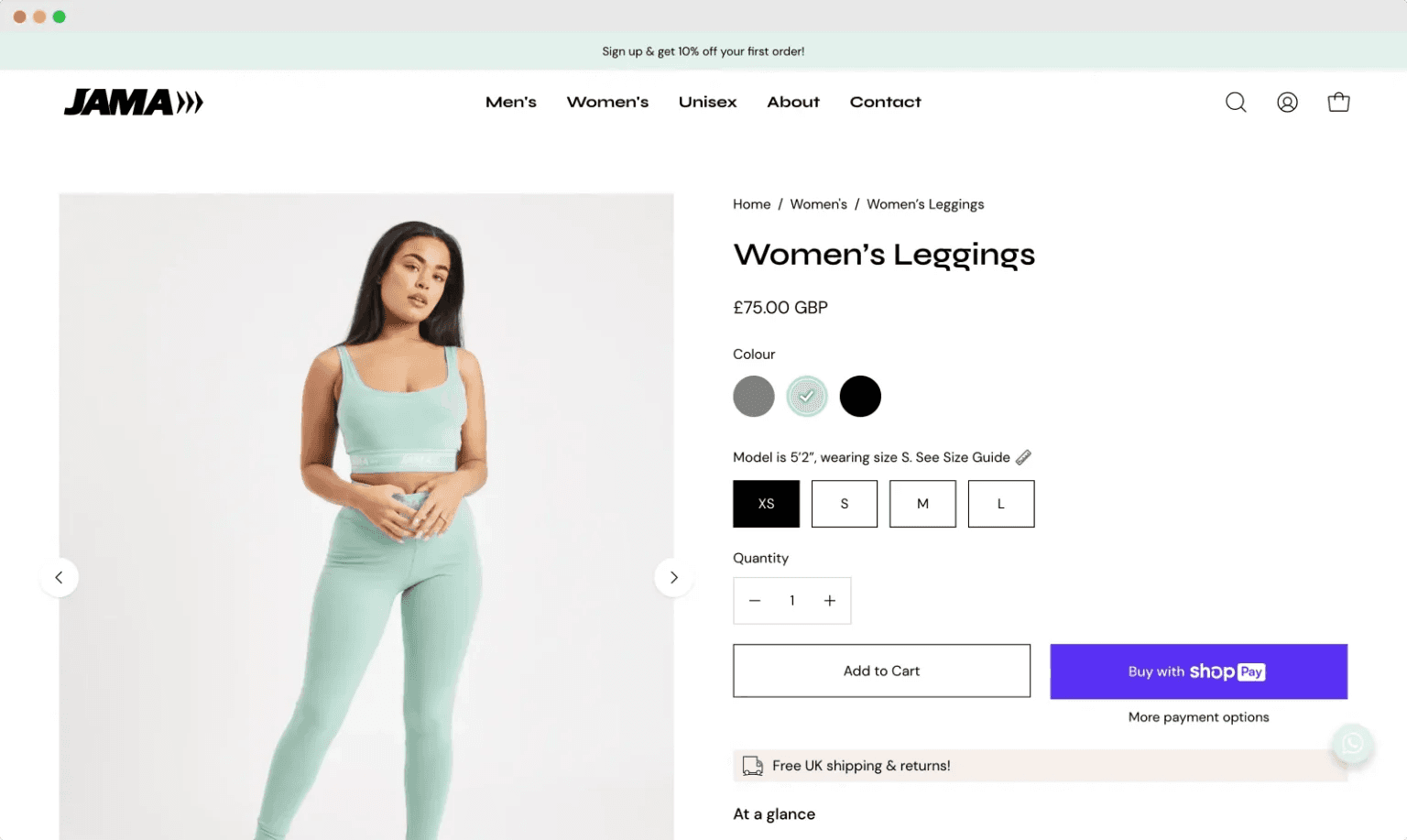Screen dimensions: 1407x840
Task: Open the Women's menu
Action: pos(607,102)
